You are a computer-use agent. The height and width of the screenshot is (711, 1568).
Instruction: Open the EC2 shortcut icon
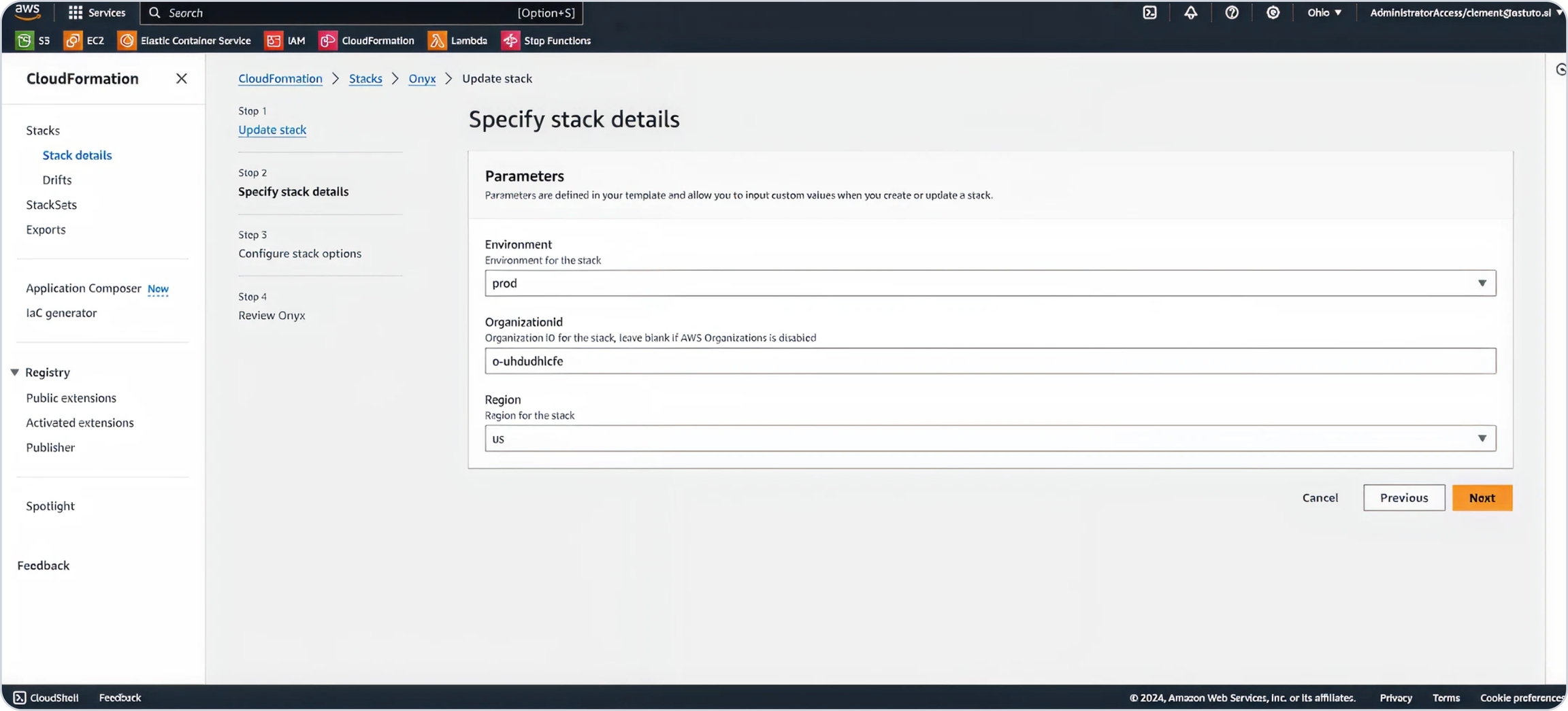tap(72, 41)
